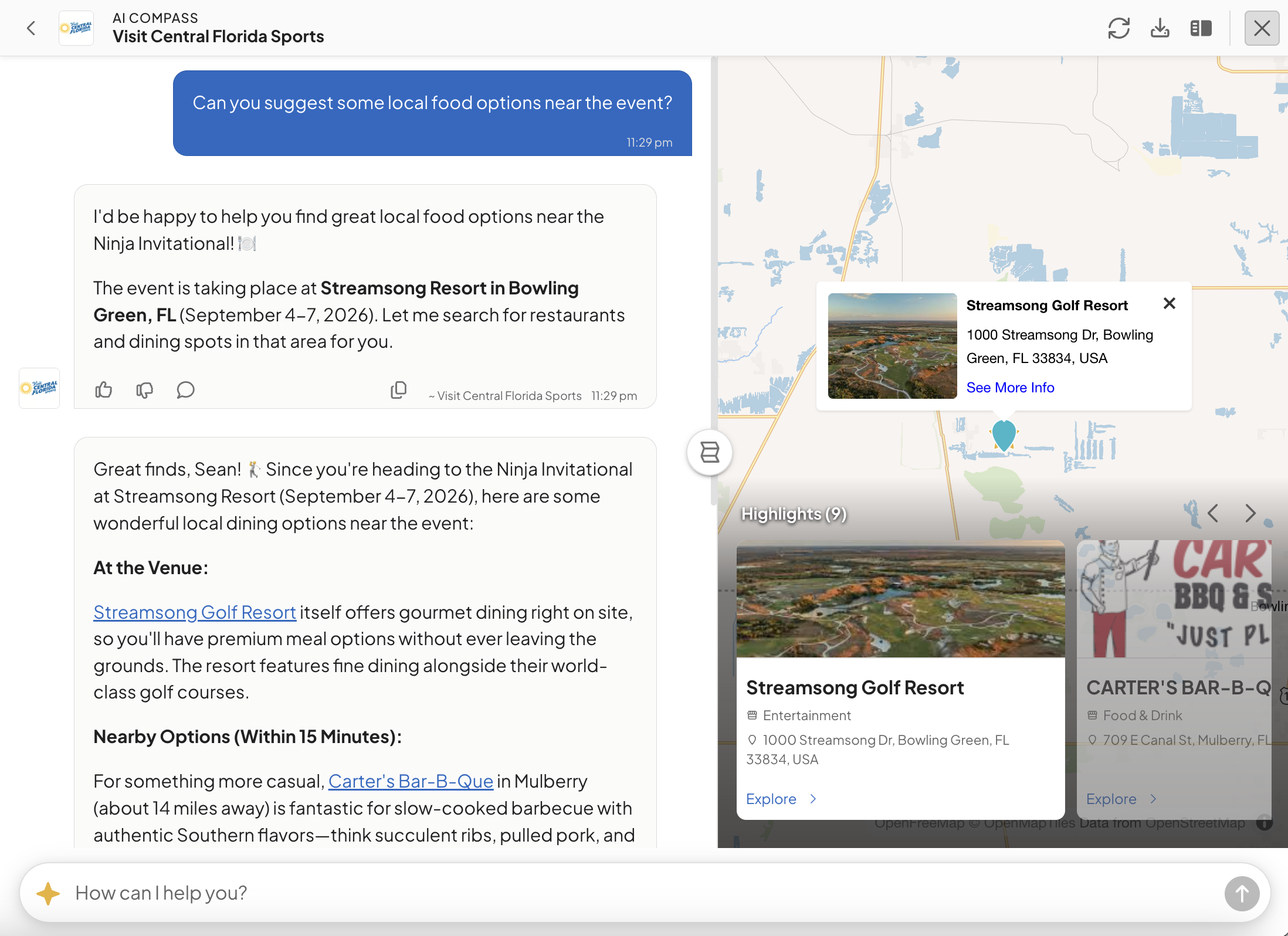
Task: Give thumbs up to the response
Action: click(104, 389)
